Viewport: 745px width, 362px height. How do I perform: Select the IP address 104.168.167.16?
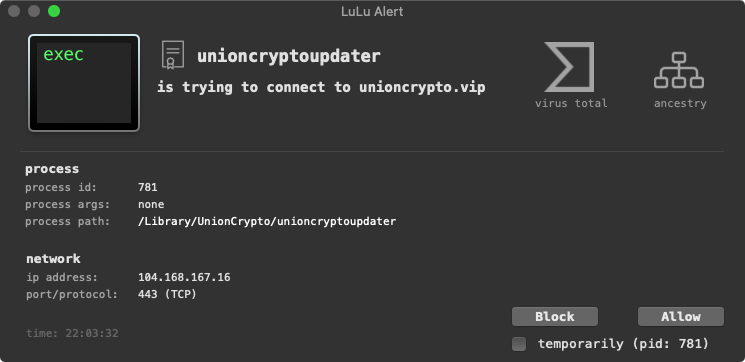184,277
